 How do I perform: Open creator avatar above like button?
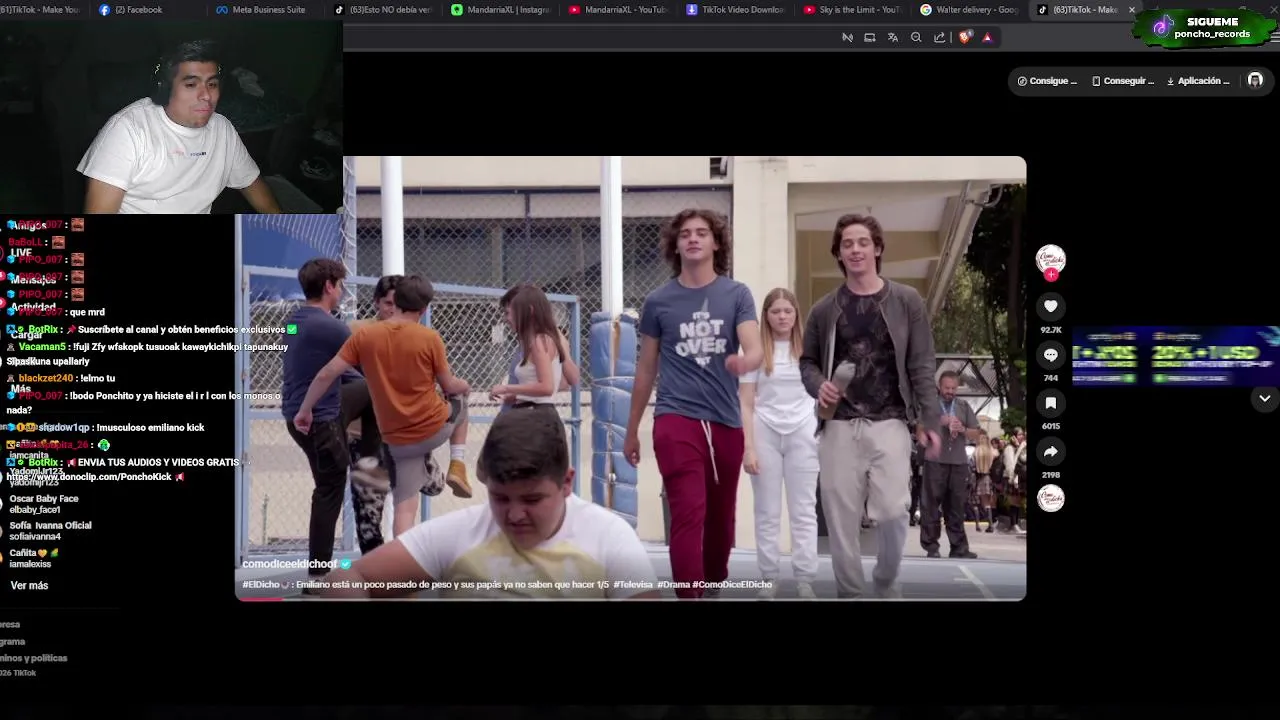(x=1050, y=259)
